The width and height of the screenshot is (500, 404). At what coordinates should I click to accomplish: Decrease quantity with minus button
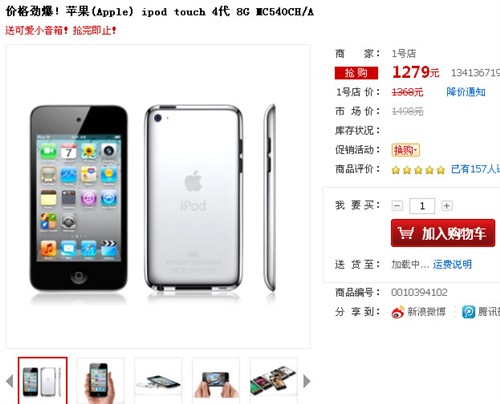397,206
